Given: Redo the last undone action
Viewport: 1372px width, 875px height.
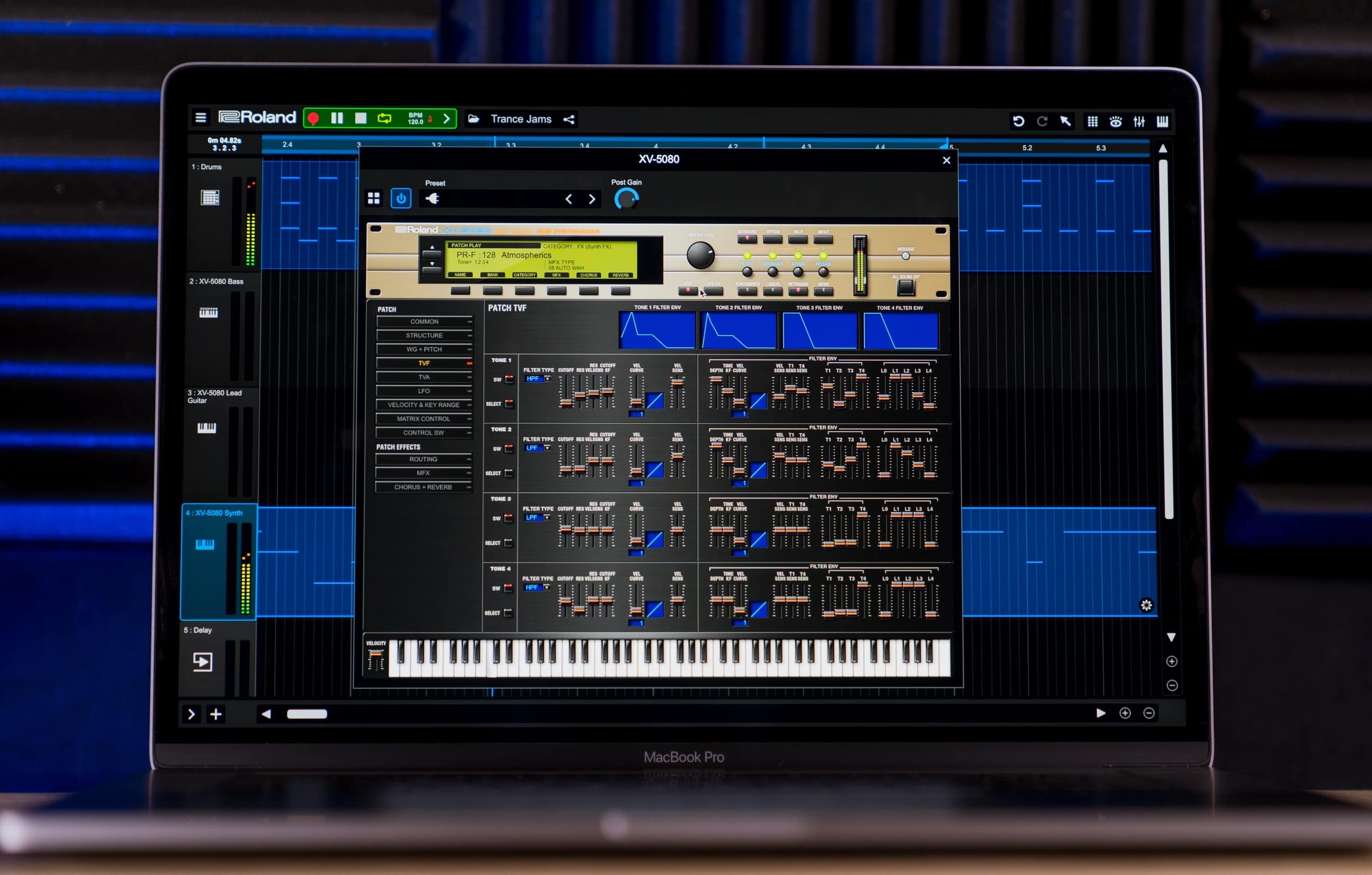Looking at the screenshot, I should [x=1042, y=121].
